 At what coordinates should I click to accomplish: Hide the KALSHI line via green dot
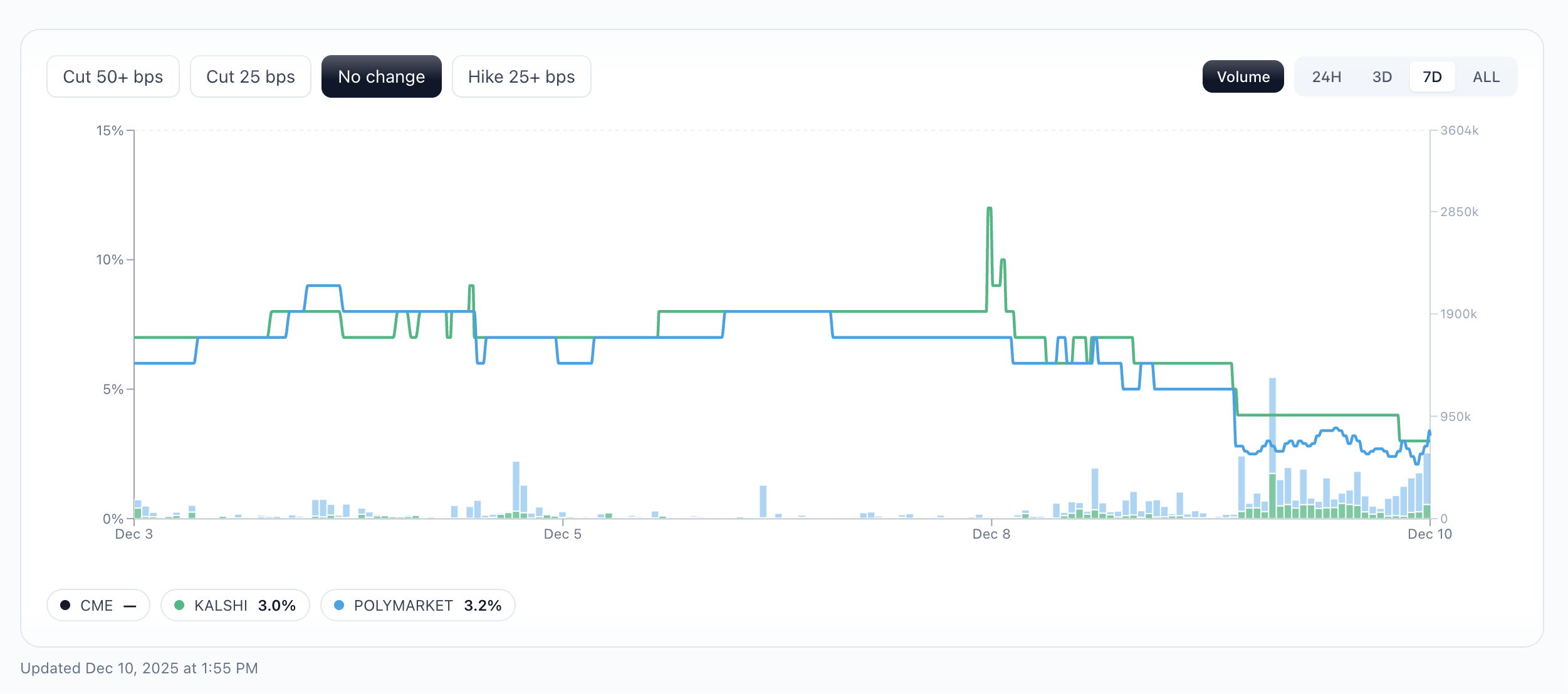[180, 605]
